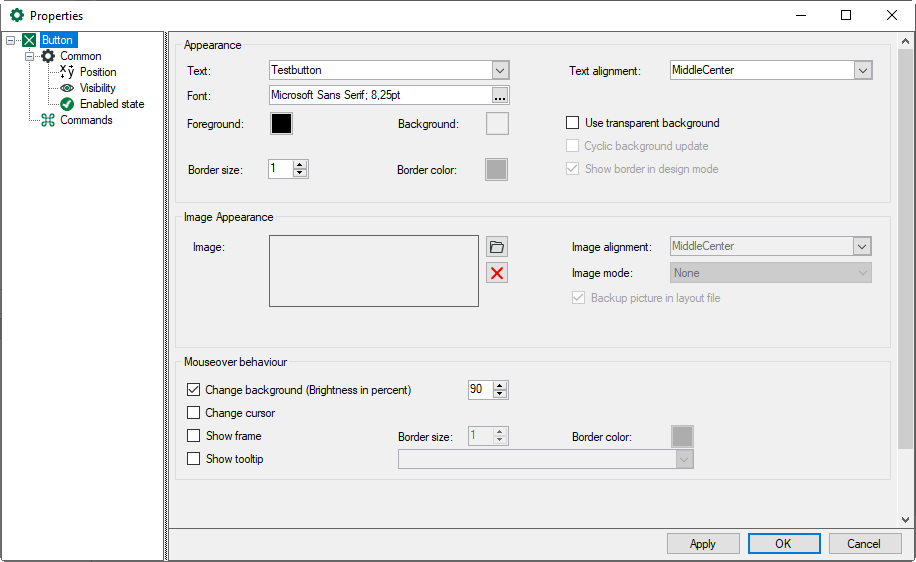This screenshot has width=916, height=562.
Task: Click the Visibility eye icon in tree
Action: pyautogui.click(x=67, y=88)
